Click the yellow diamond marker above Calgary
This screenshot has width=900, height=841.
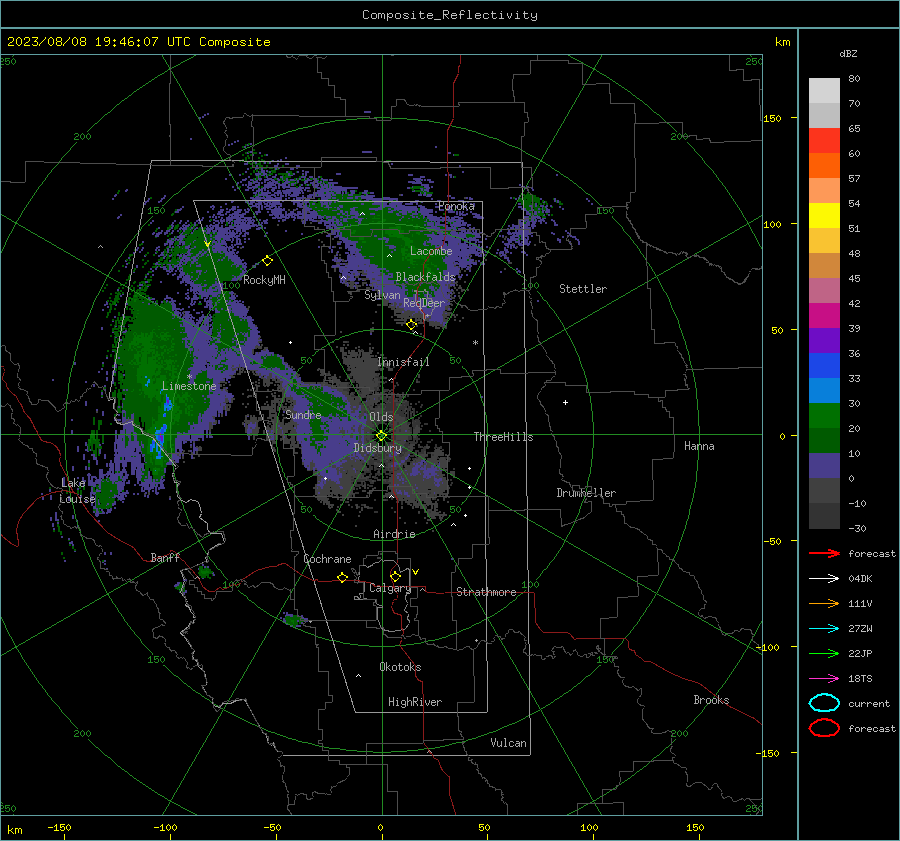395,576
